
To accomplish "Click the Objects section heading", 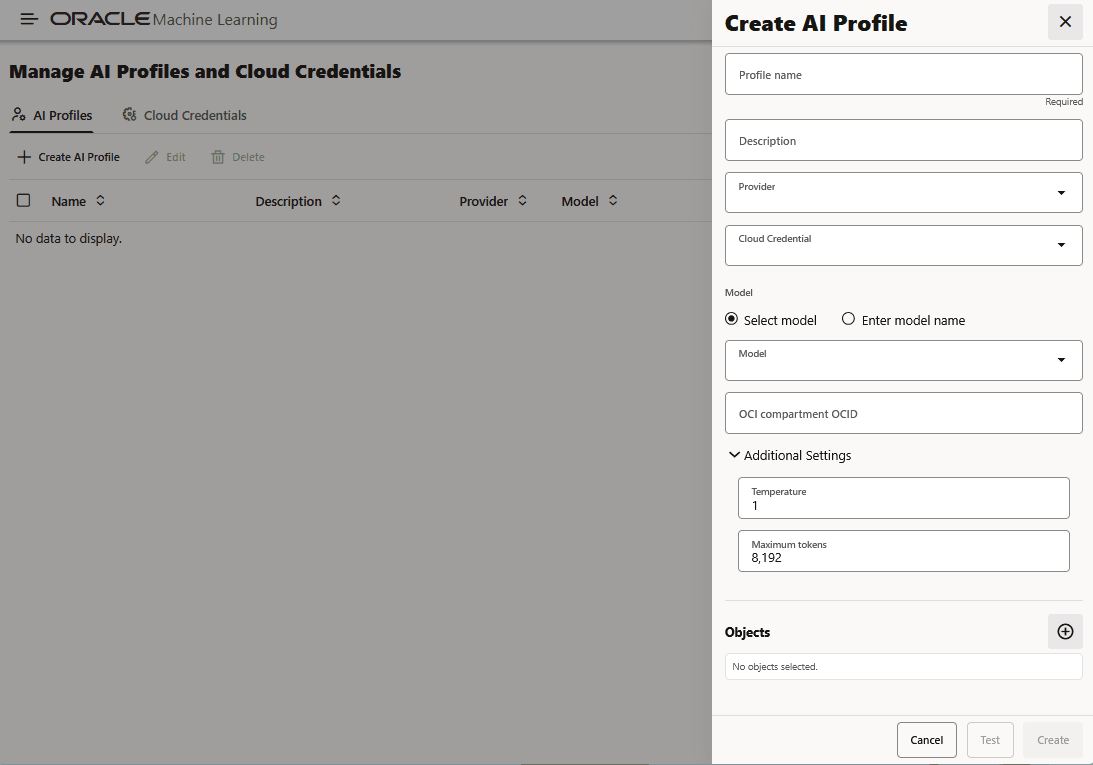I will [x=747, y=632].
